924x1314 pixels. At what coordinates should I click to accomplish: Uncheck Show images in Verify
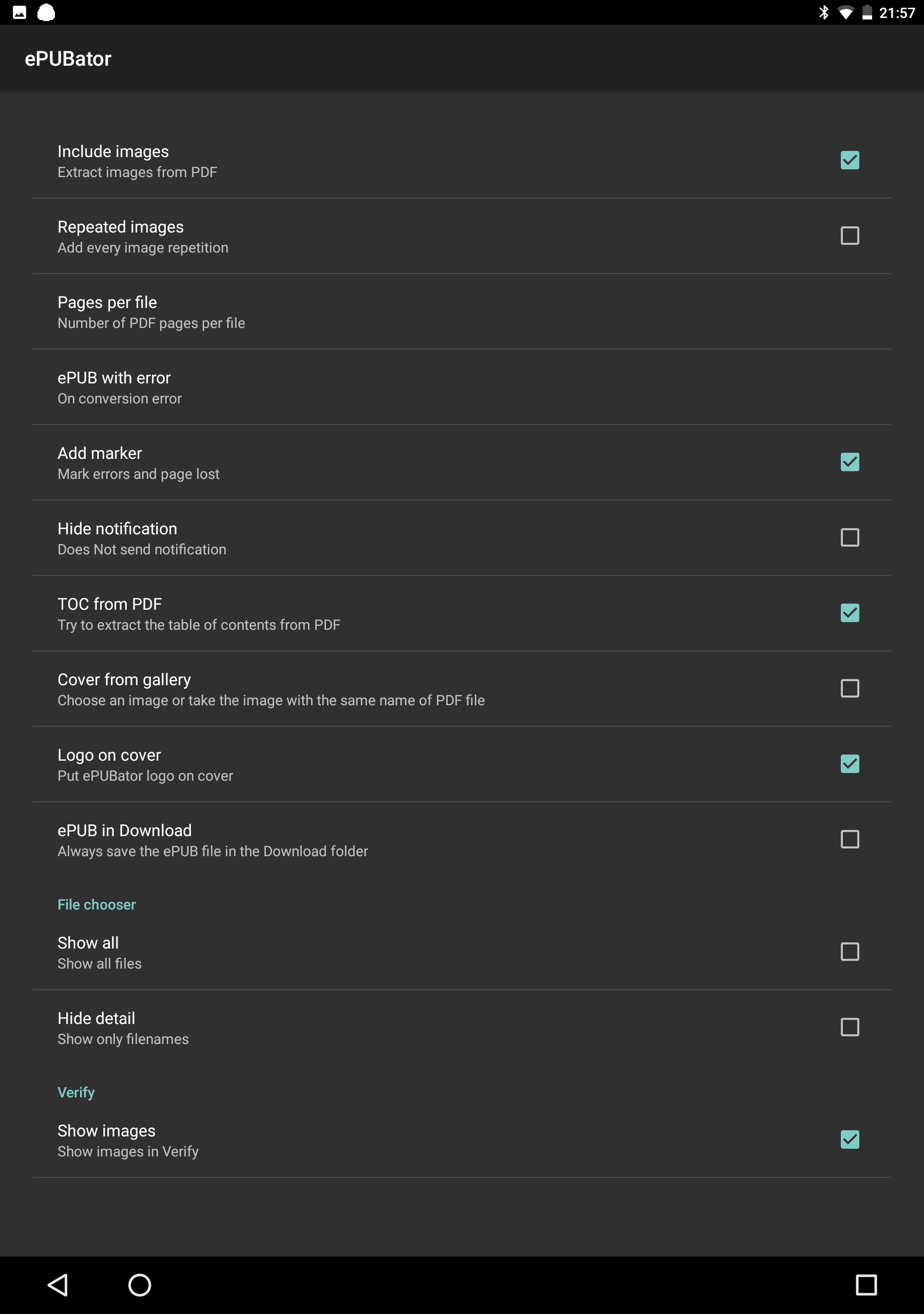click(x=850, y=1139)
